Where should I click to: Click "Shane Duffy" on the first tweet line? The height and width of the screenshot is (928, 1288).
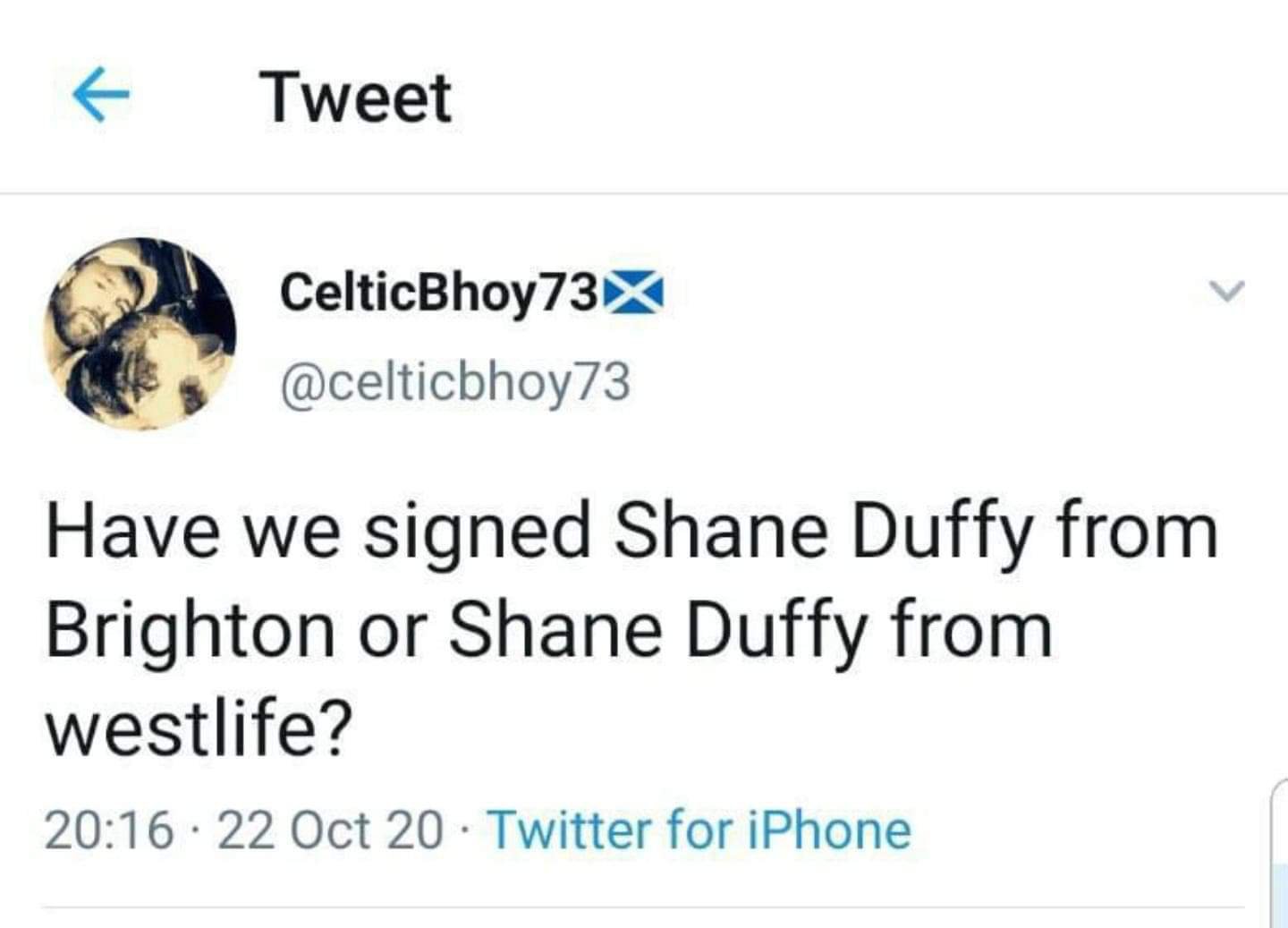[824, 531]
